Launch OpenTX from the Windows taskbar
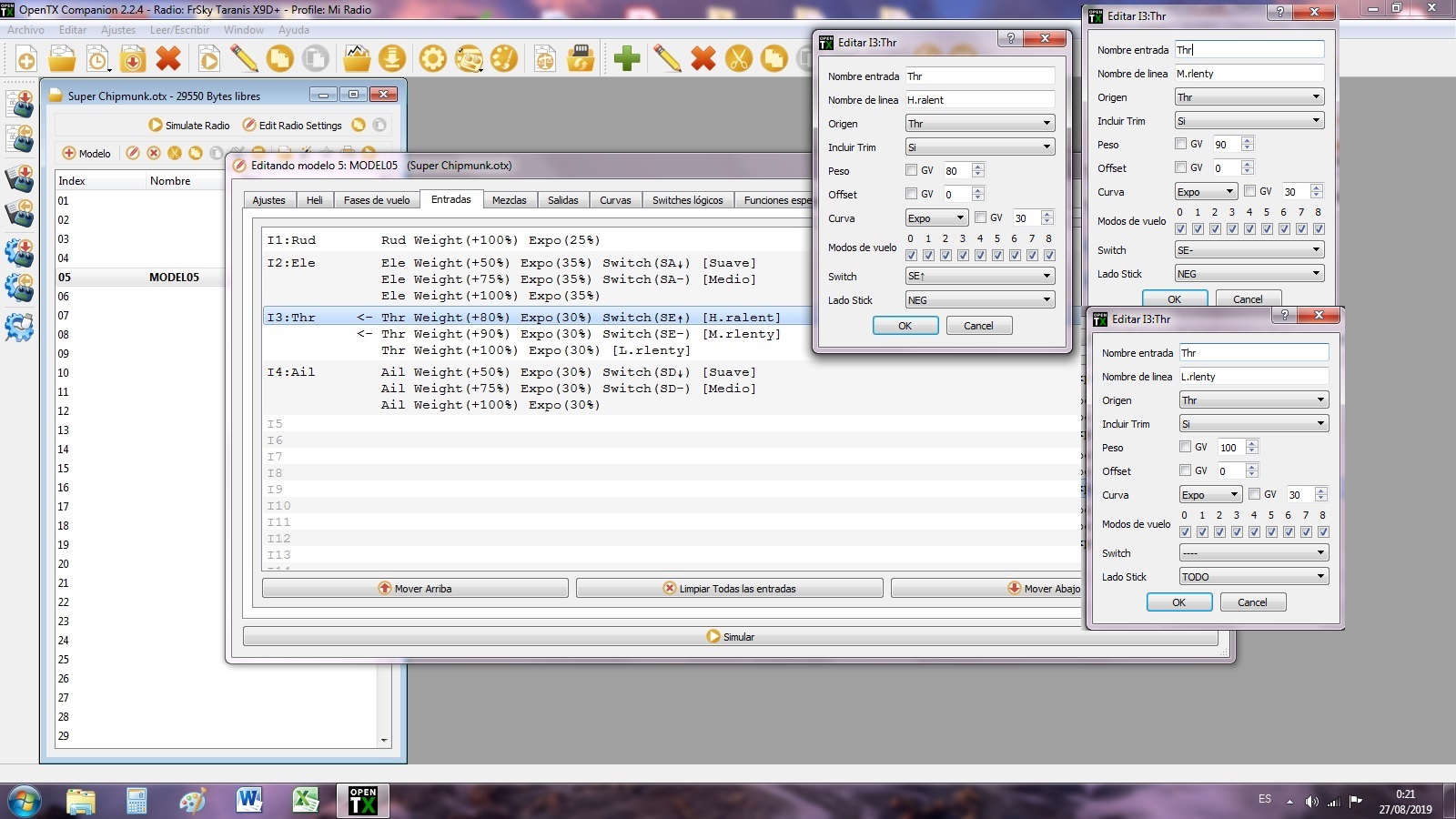This screenshot has height=819, width=1456. (x=362, y=800)
